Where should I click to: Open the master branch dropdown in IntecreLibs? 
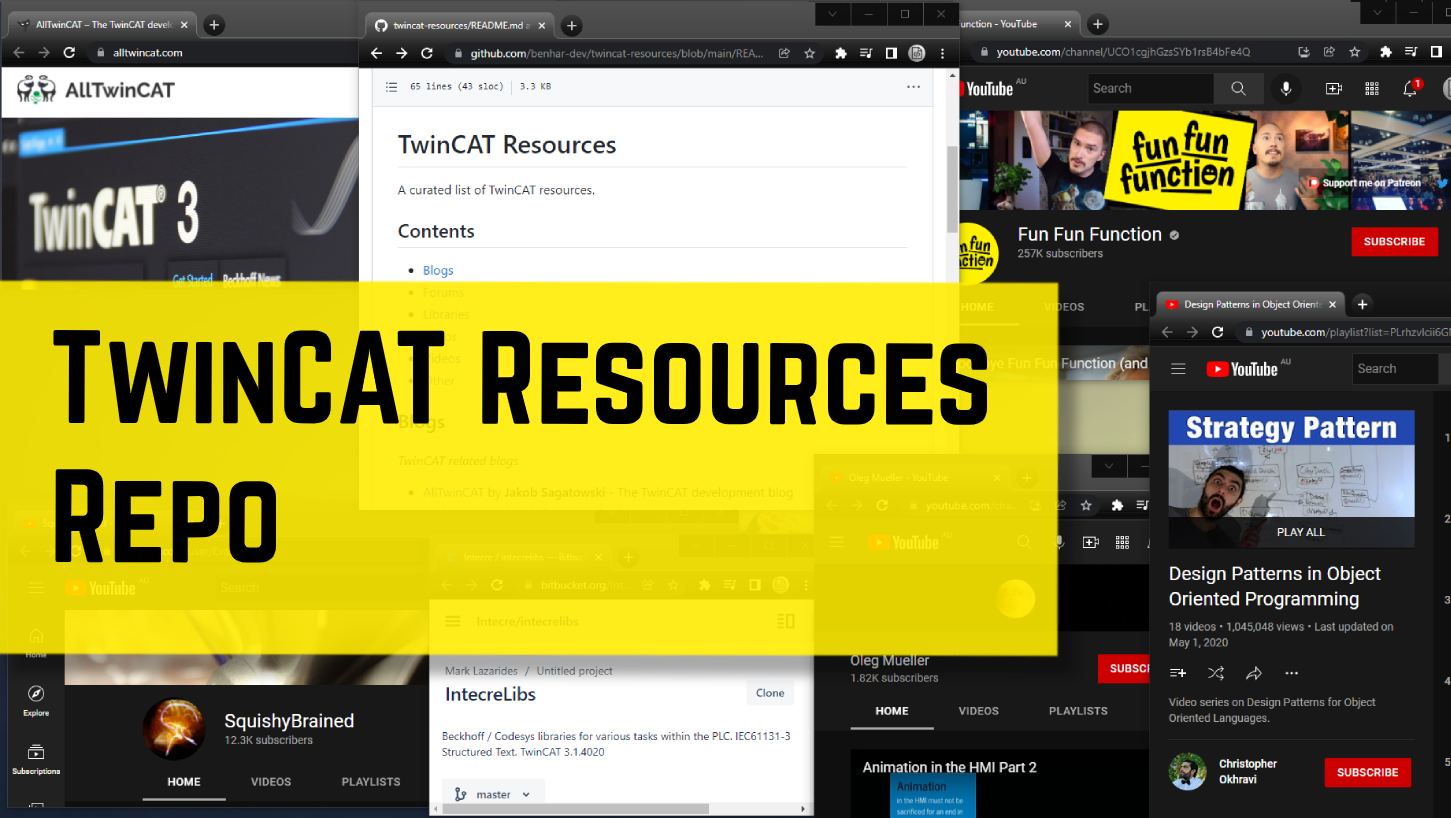pyautogui.click(x=493, y=794)
